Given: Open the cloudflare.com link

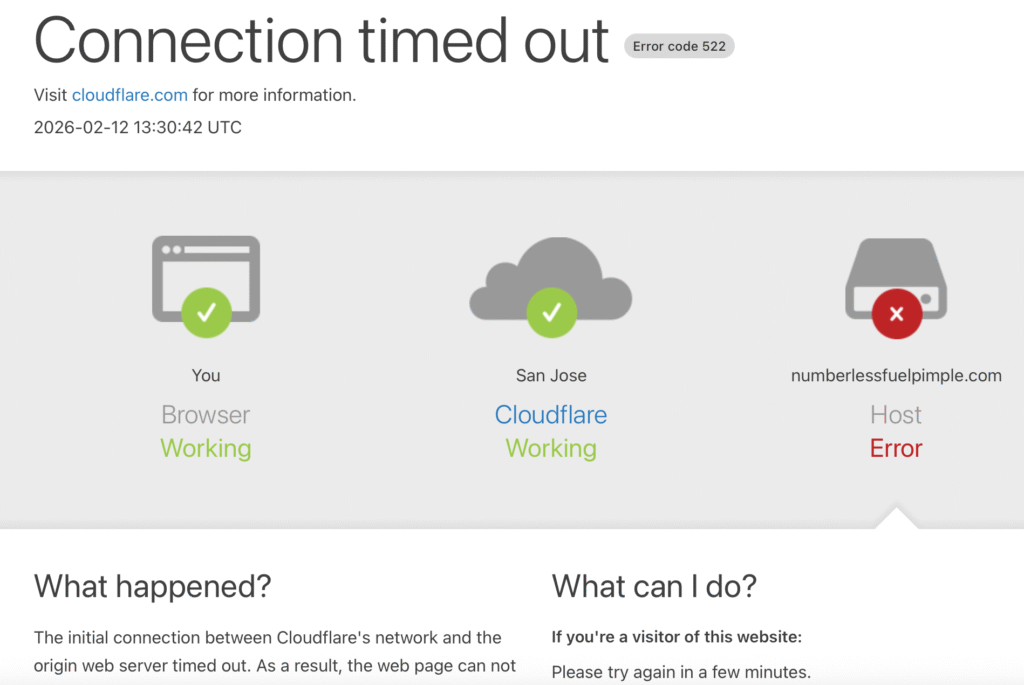Looking at the screenshot, I should (x=130, y=95).
